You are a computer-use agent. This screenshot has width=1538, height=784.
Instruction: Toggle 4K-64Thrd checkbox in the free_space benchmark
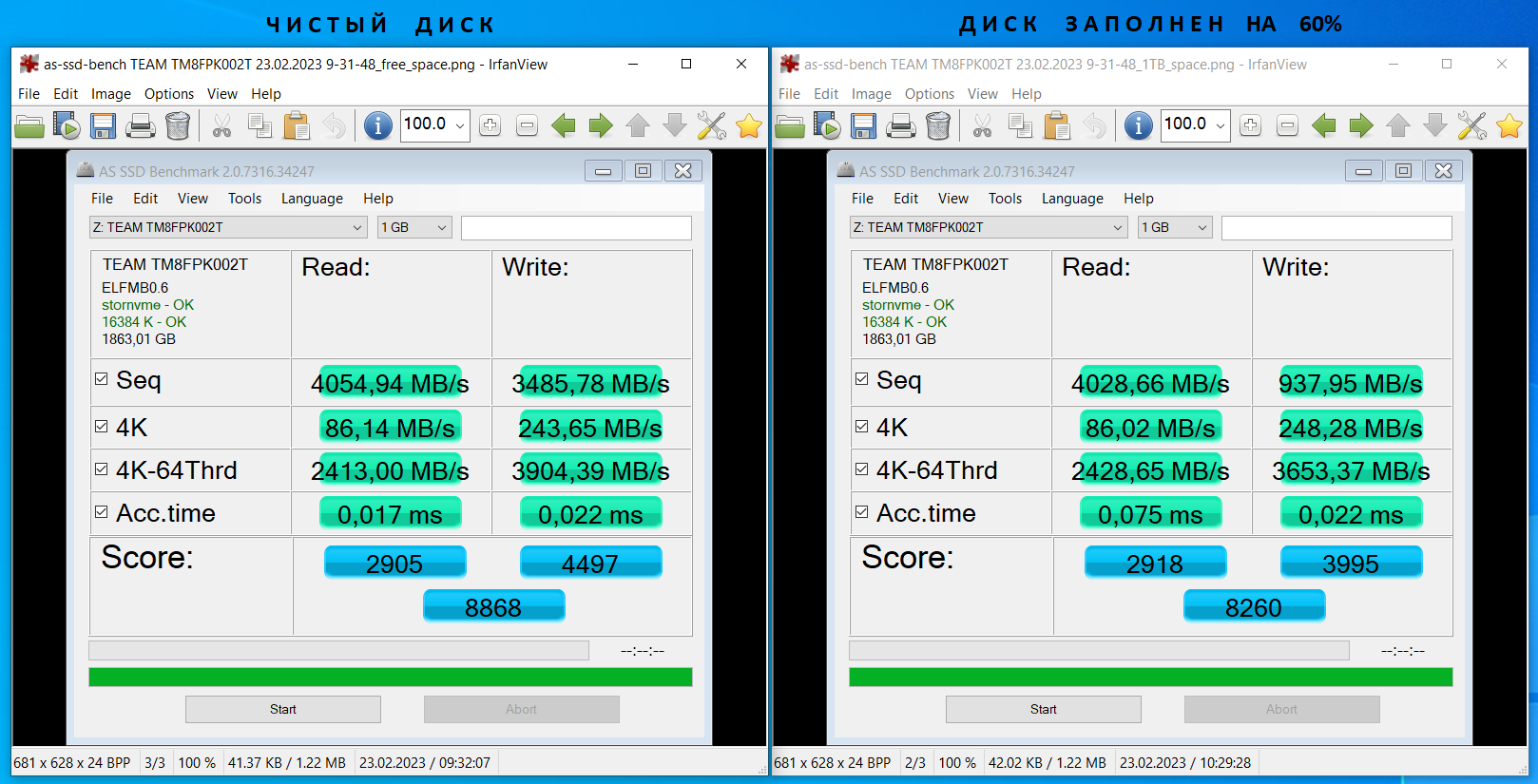pyautogui.click(x=102, y=468)
